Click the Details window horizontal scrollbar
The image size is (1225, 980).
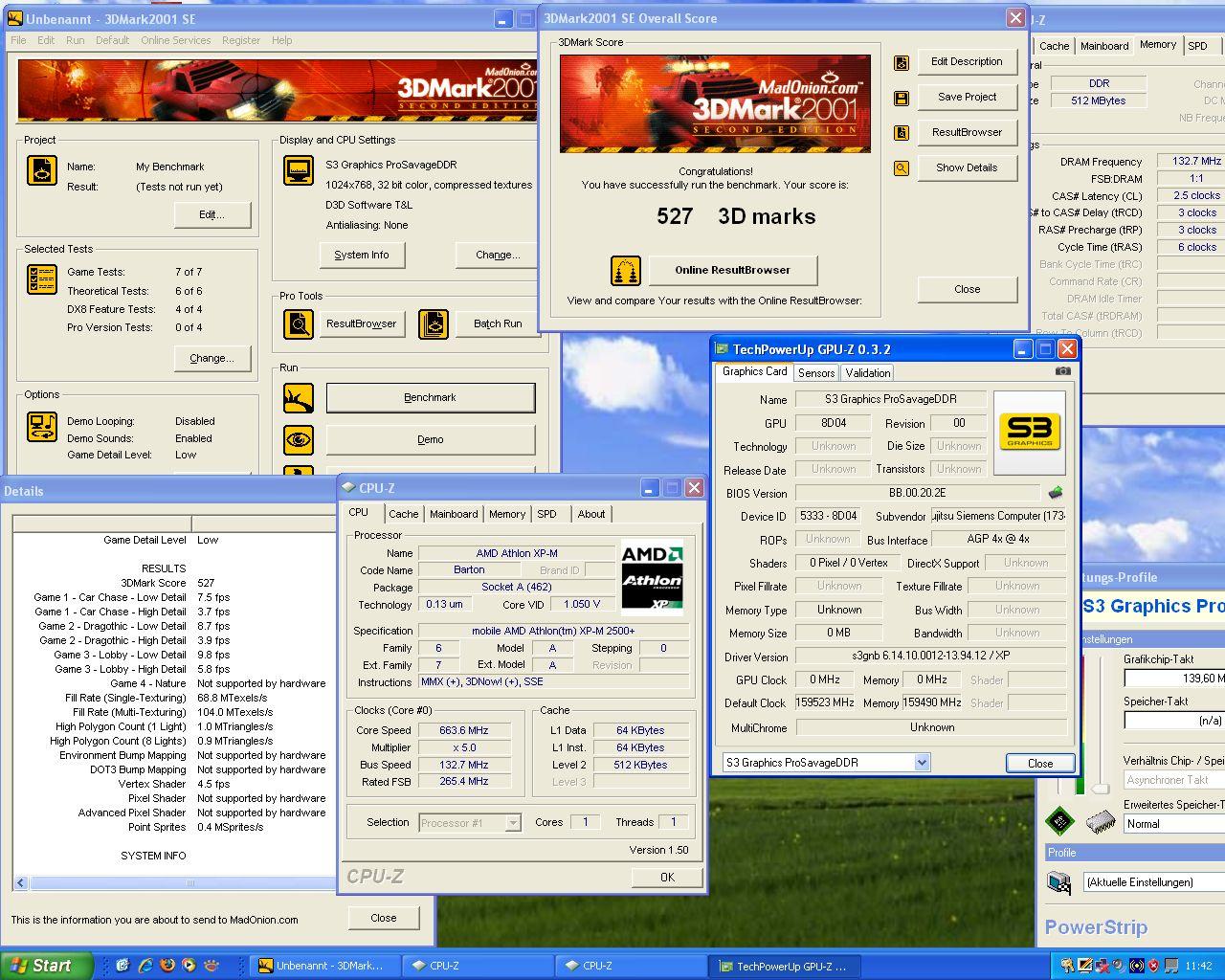176,883
